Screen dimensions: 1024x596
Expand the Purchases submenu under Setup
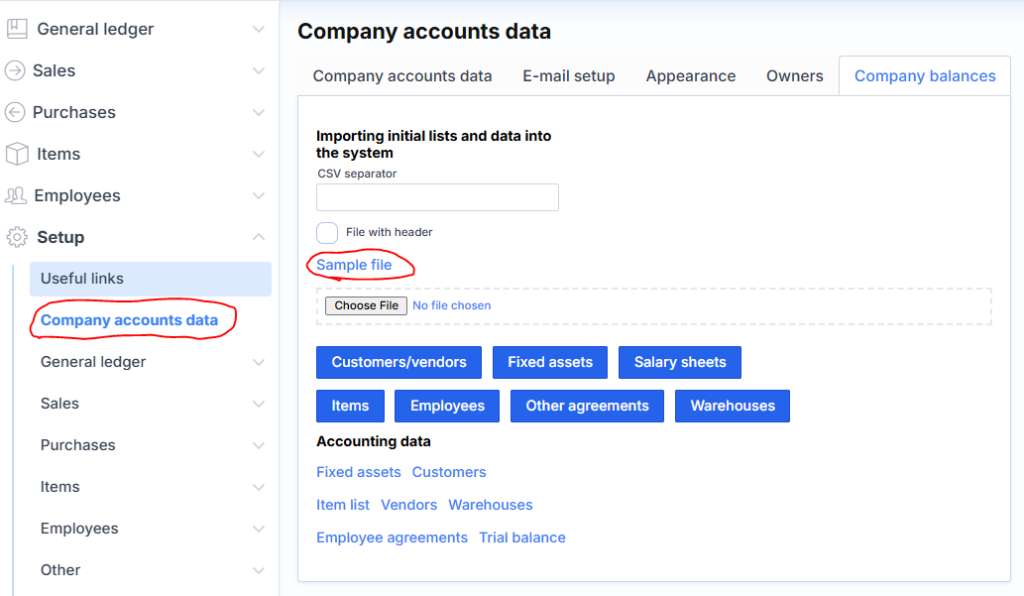point(259,445)
